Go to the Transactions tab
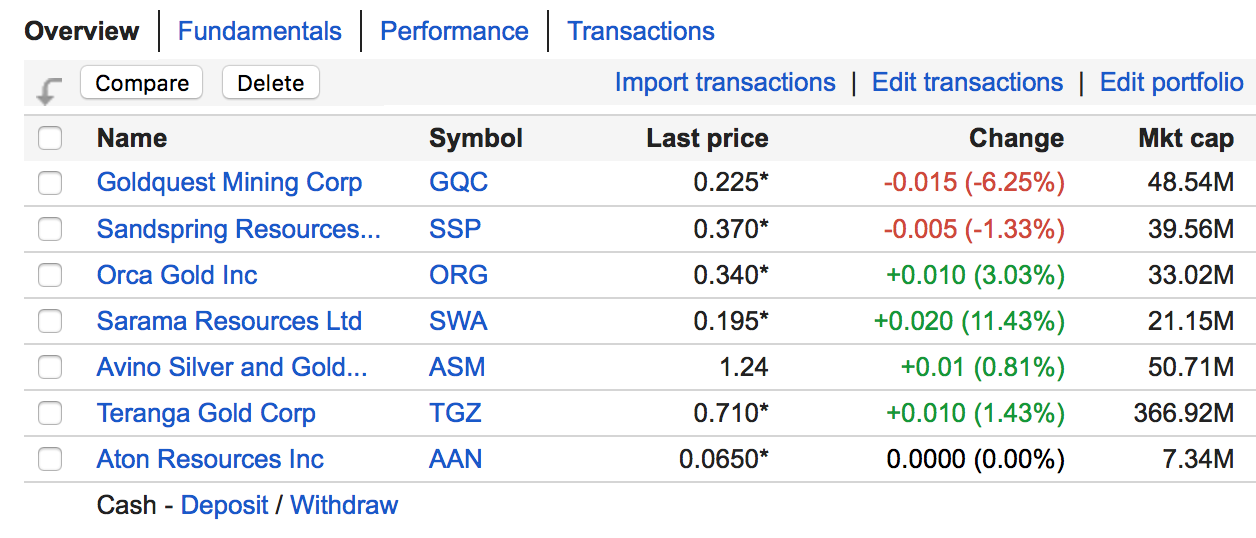The image size is (1256, 538). pyautogui.click(x=641, y=31)
